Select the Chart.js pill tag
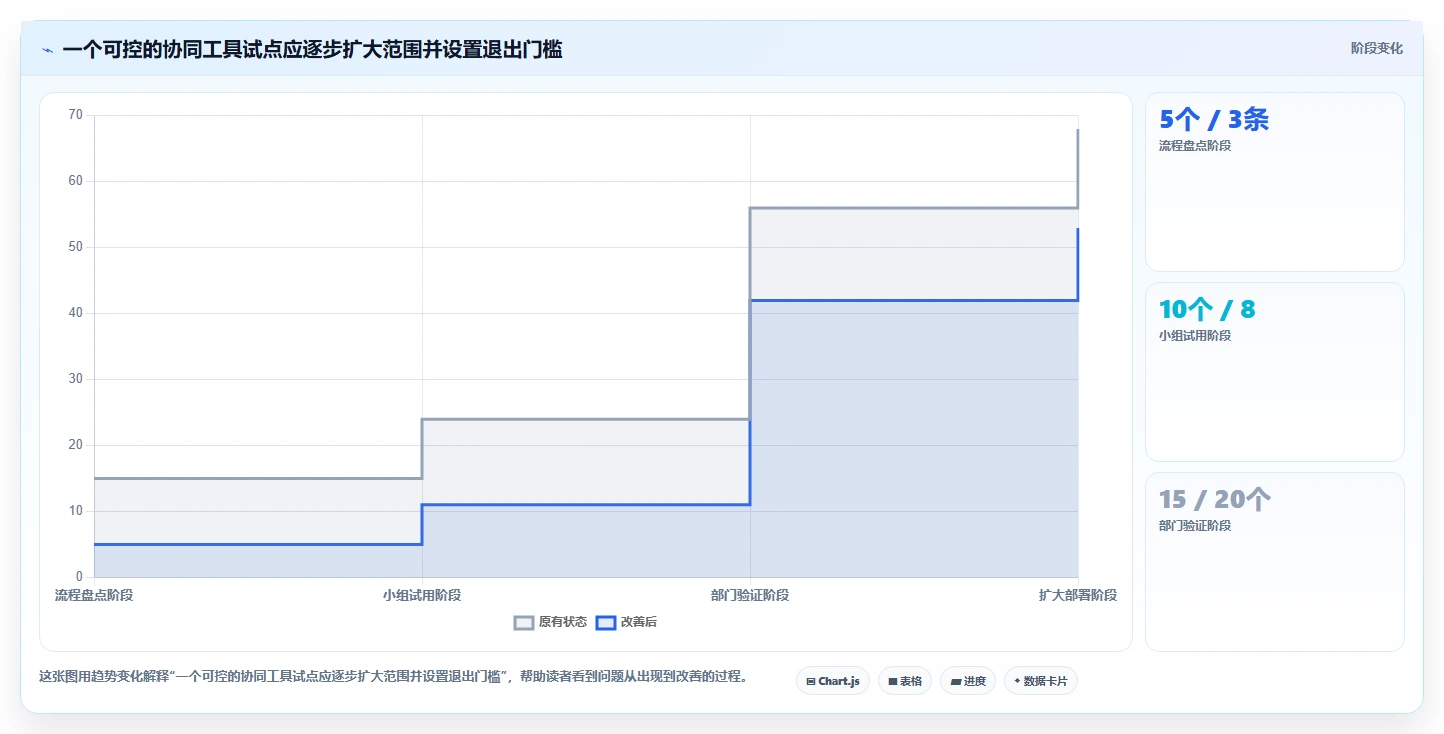 (x=833, y=681)
